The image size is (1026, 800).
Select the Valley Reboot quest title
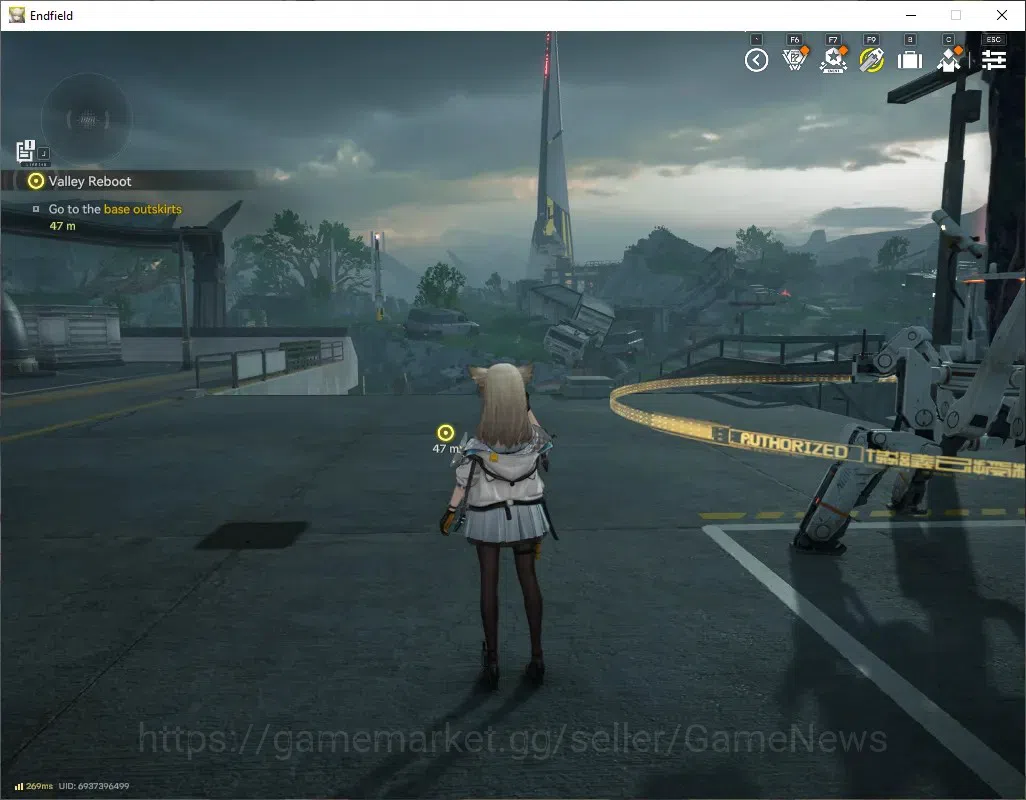pyautogui.click(x=90, y=181)
